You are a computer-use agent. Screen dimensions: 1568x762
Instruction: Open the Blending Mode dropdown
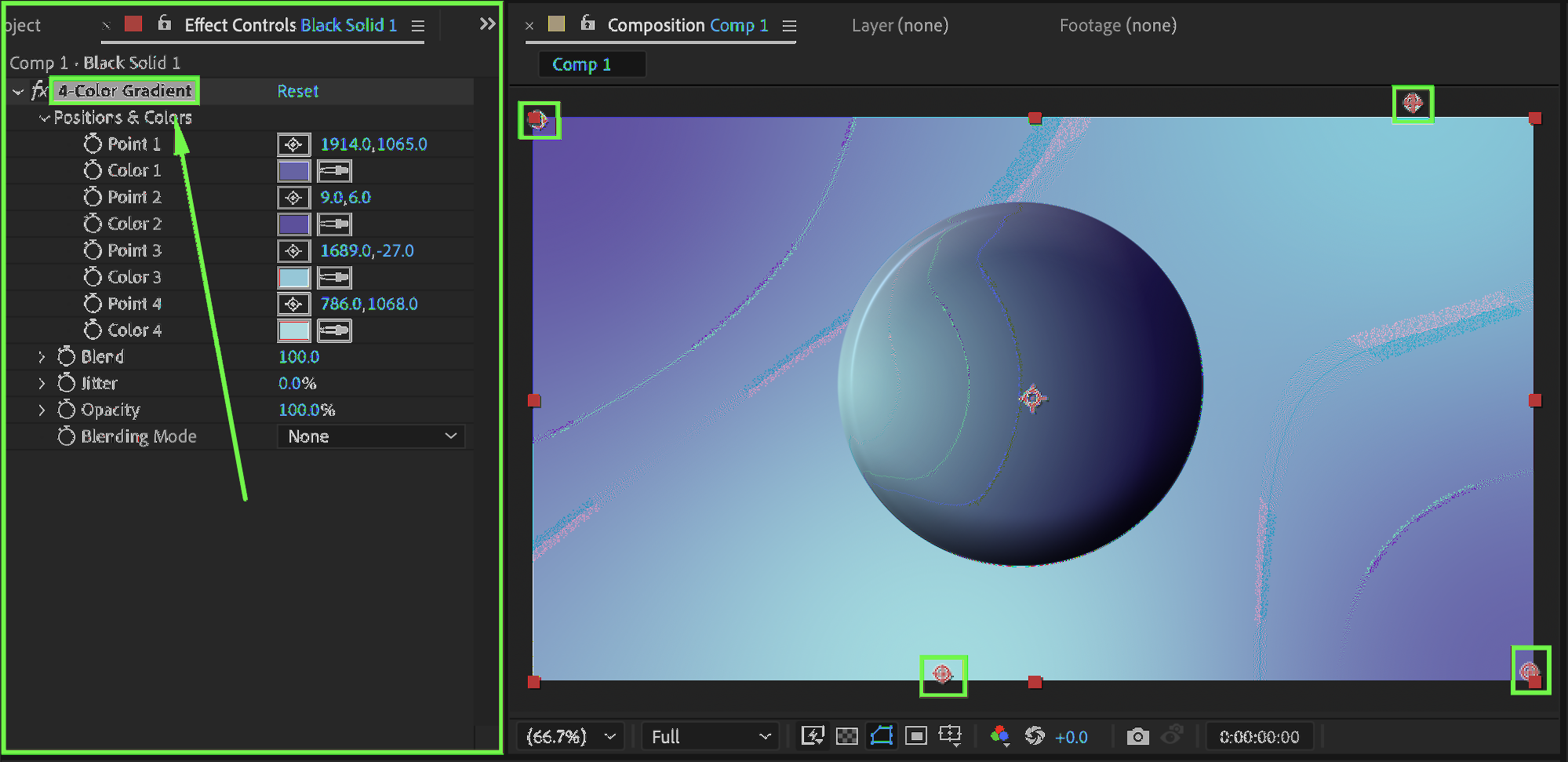tap(371, 436)
